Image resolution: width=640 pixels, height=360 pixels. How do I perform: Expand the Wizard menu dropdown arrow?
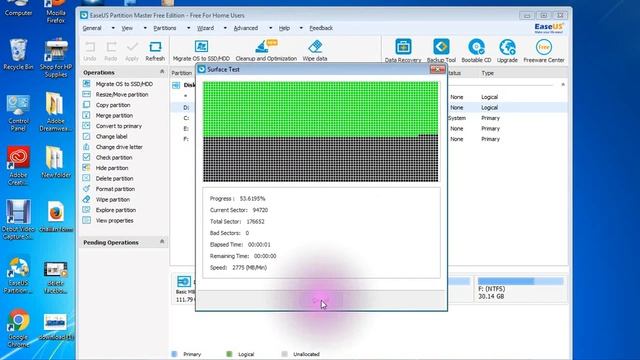[x=225, y=28]
